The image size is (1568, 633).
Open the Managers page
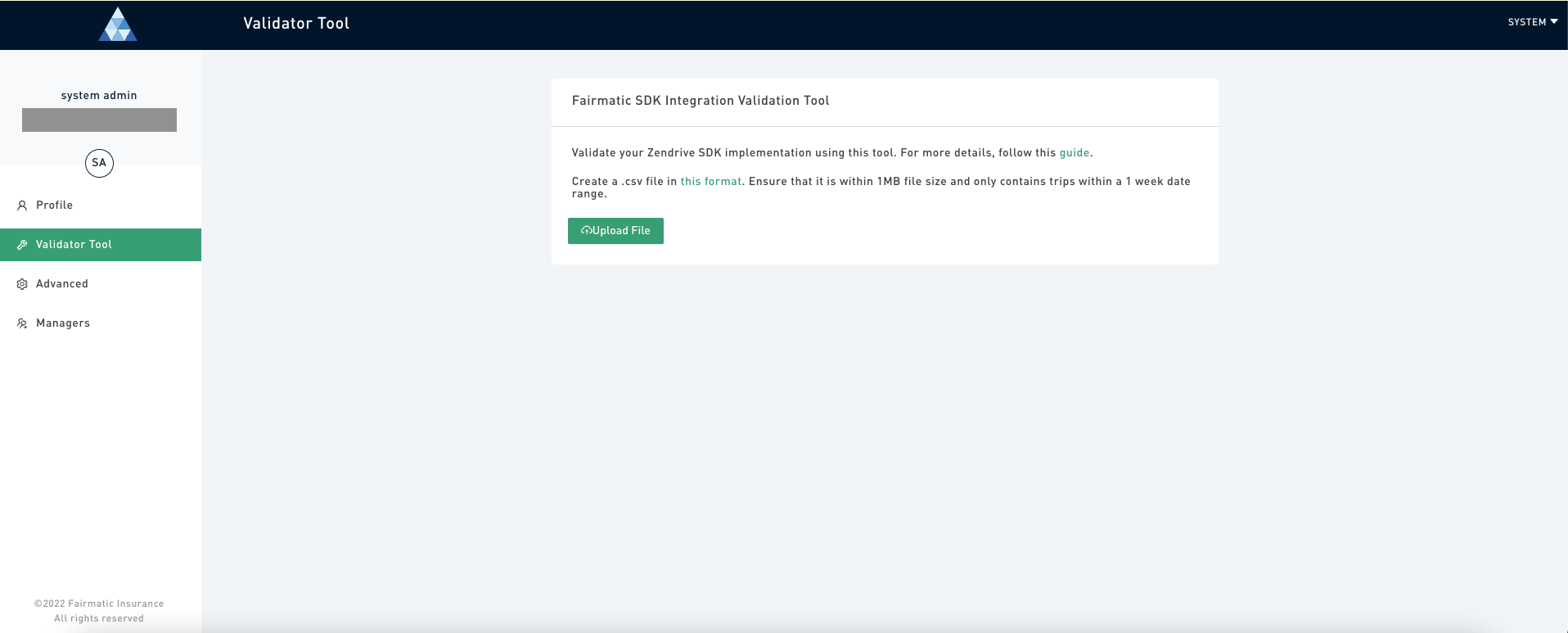pyautogui.click(x=101, y=323)
